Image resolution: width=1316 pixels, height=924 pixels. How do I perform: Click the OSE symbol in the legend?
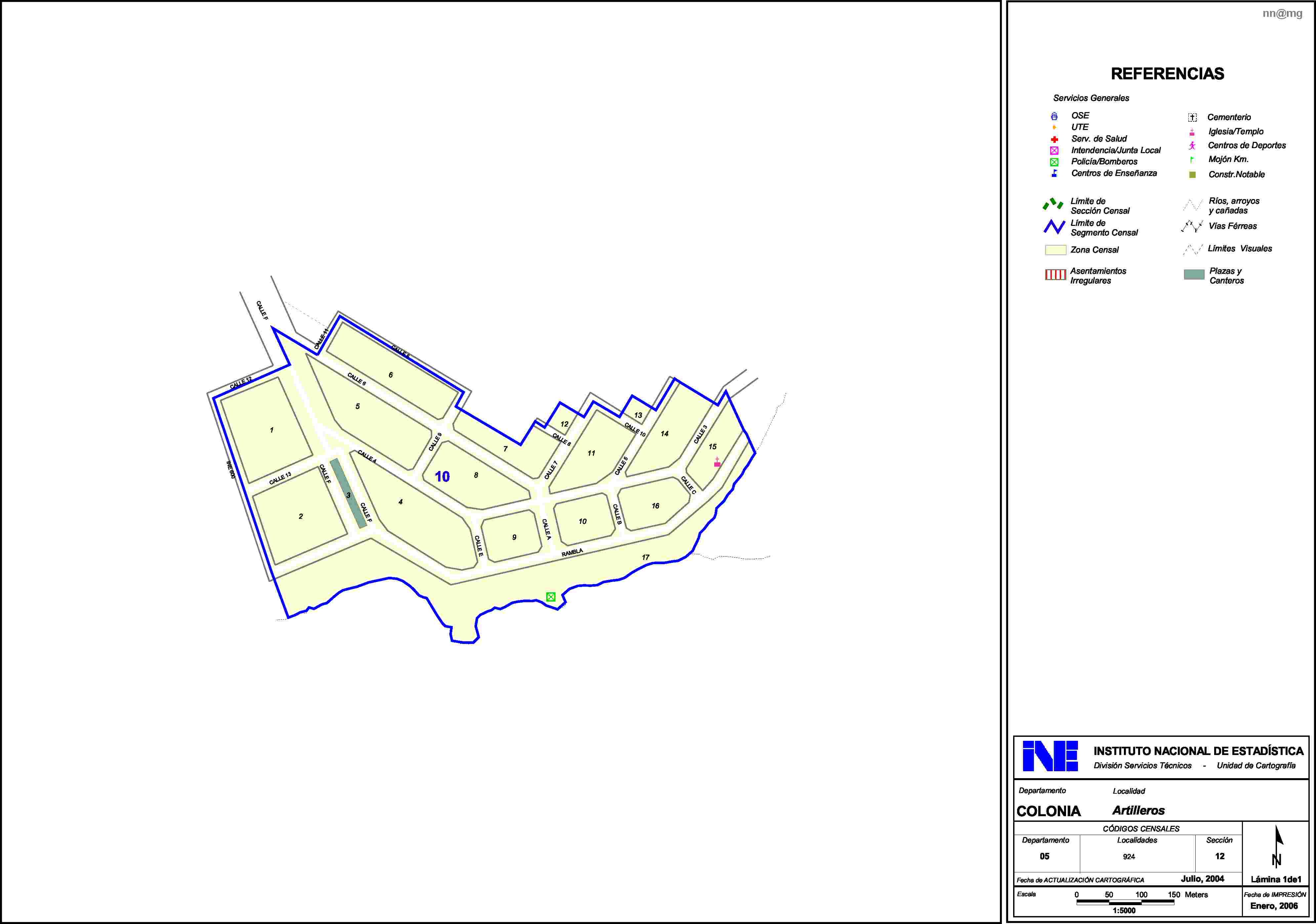point(1054,116)
